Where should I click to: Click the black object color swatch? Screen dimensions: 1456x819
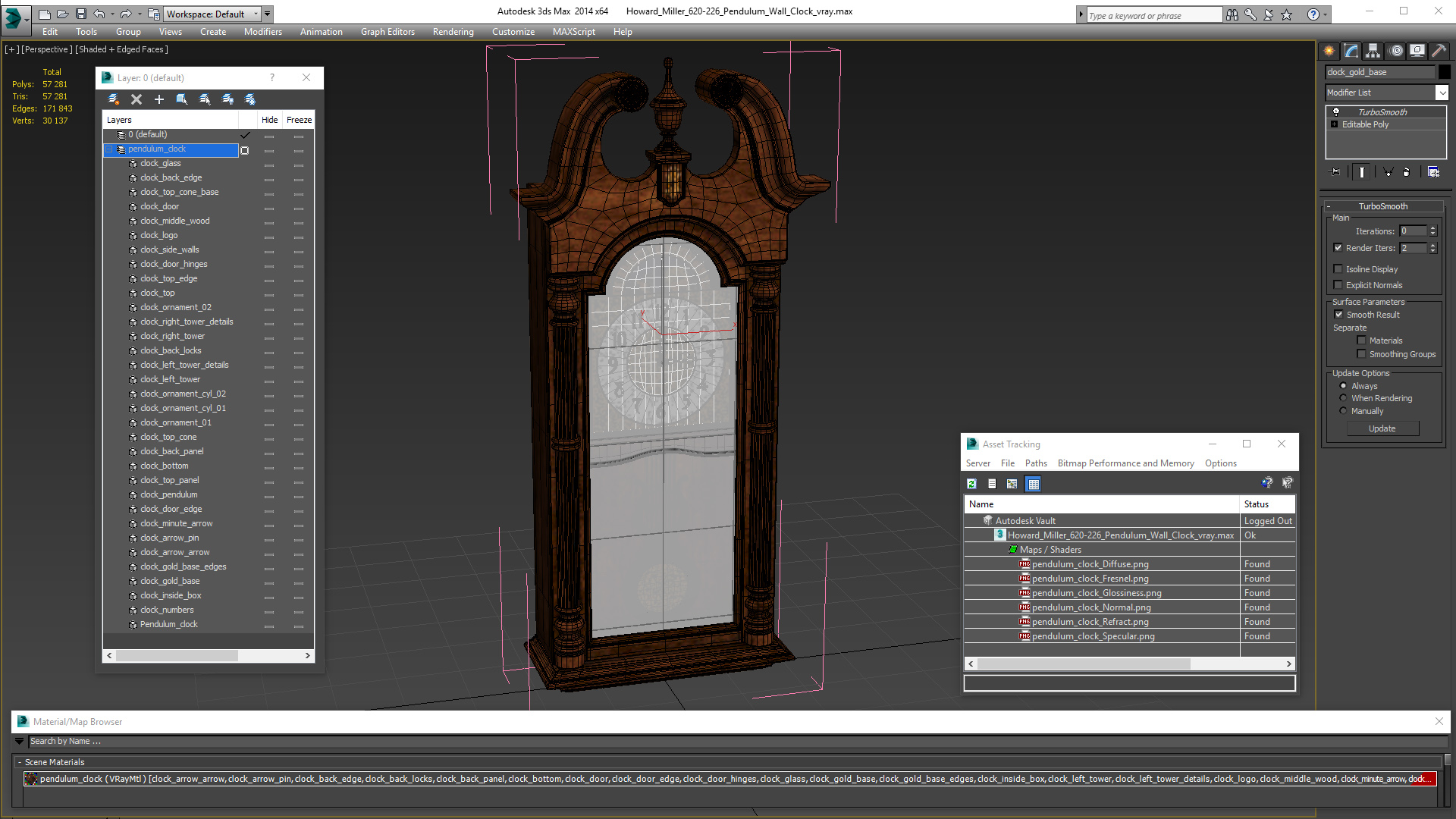point(1445,72)
